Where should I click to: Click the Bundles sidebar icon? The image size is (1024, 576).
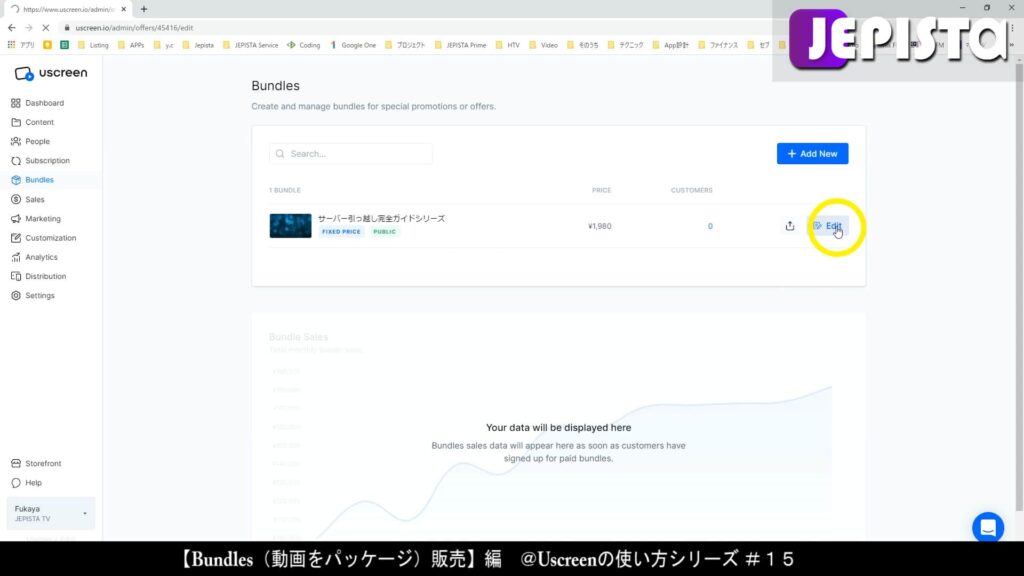coord(16,180)
